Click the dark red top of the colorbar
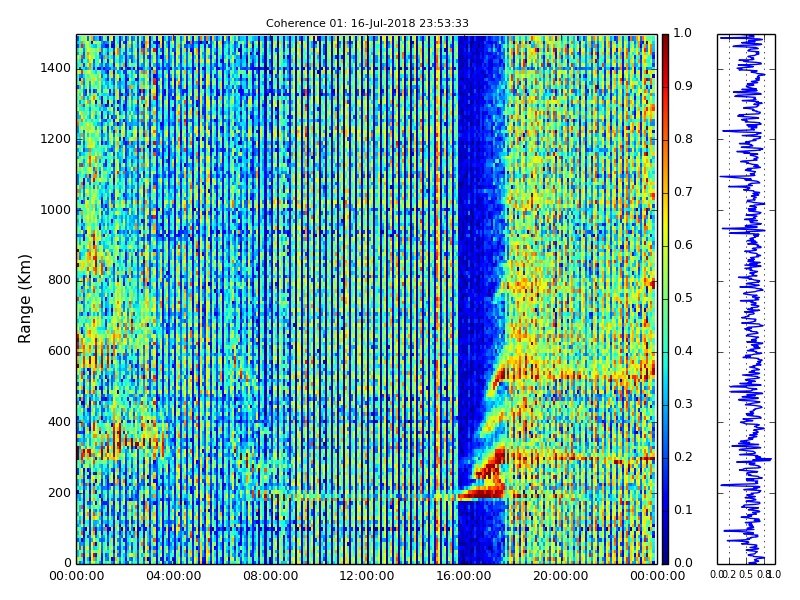Screen dimensions: 800x600 [x=665, y=43]
